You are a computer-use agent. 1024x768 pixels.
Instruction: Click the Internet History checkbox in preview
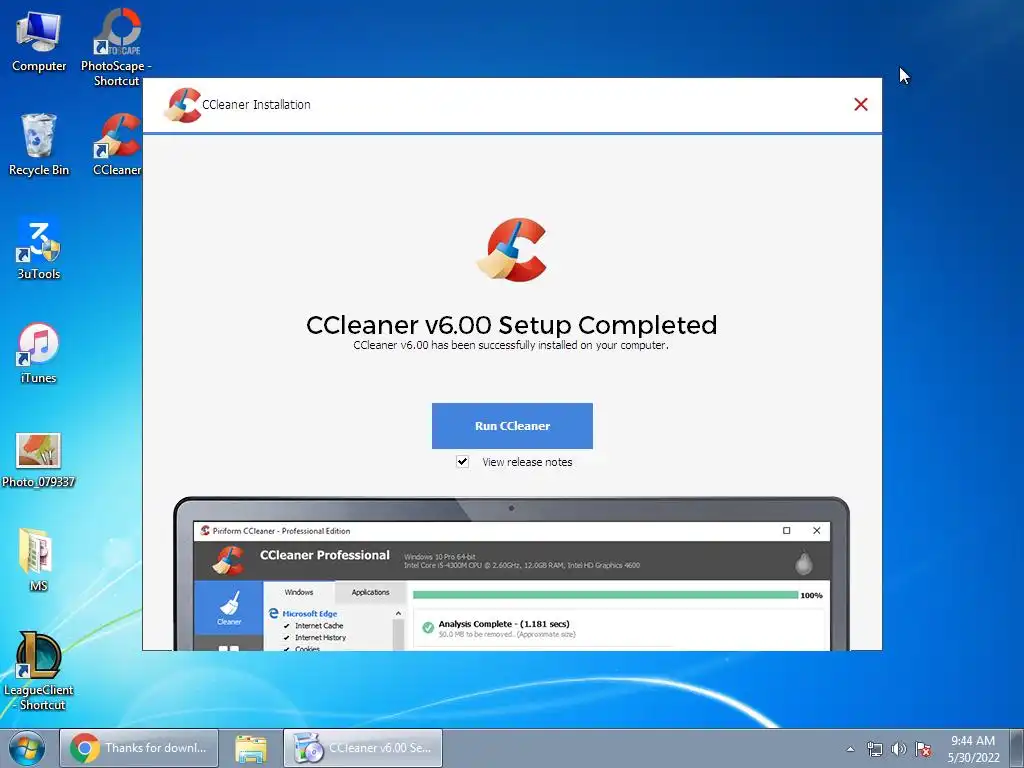[x=287, y=637]
